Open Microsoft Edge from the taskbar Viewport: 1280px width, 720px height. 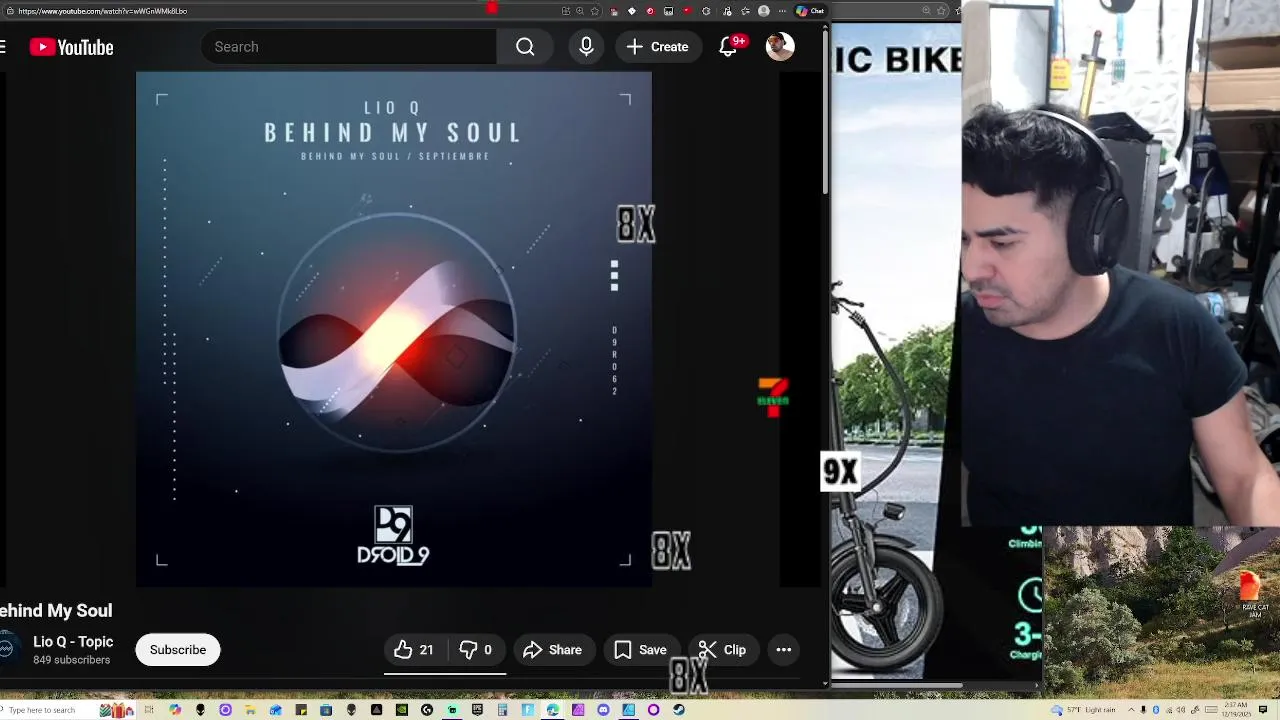552,710
